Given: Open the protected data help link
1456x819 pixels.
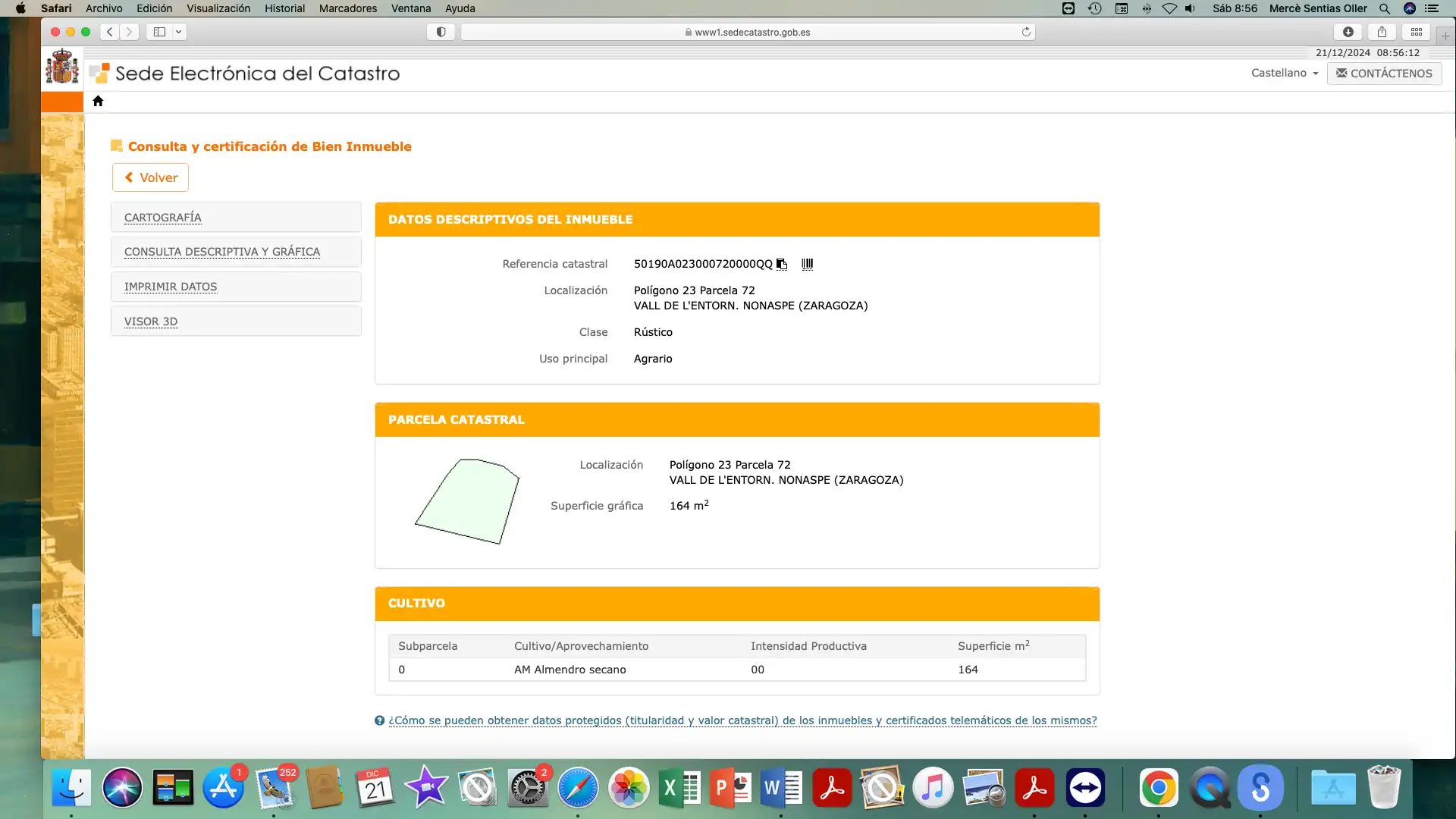Looking at the screenshot, I should (742, 720).
